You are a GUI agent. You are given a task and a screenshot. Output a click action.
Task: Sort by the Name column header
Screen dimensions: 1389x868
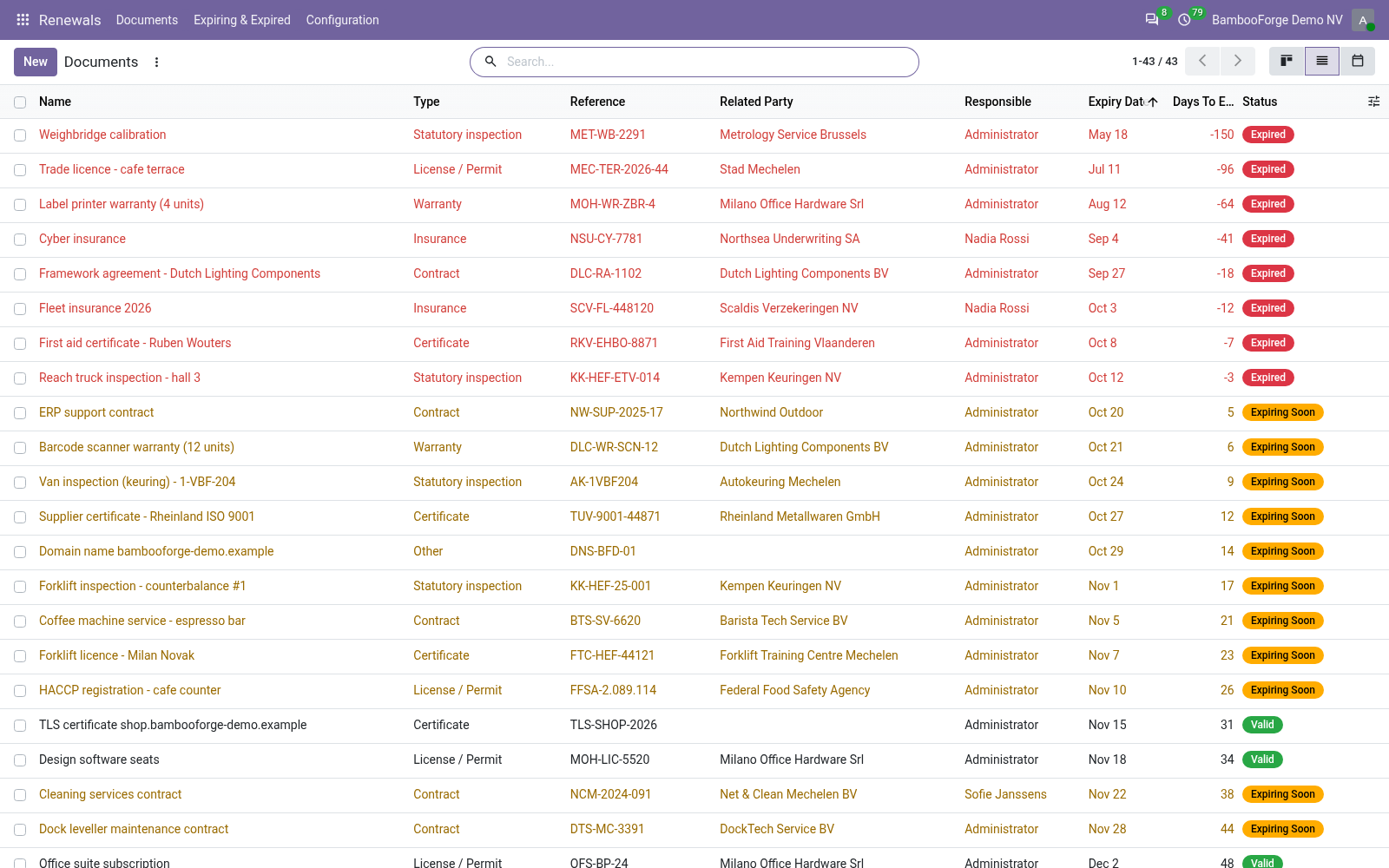(x=55, y=102)
